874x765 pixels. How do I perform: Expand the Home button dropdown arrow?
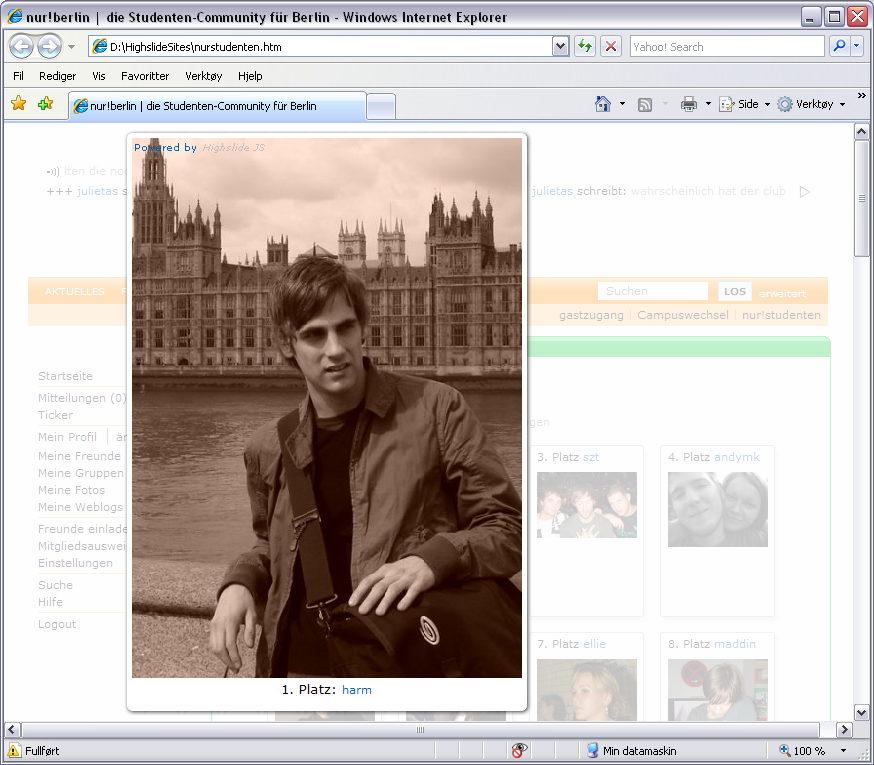622,104
